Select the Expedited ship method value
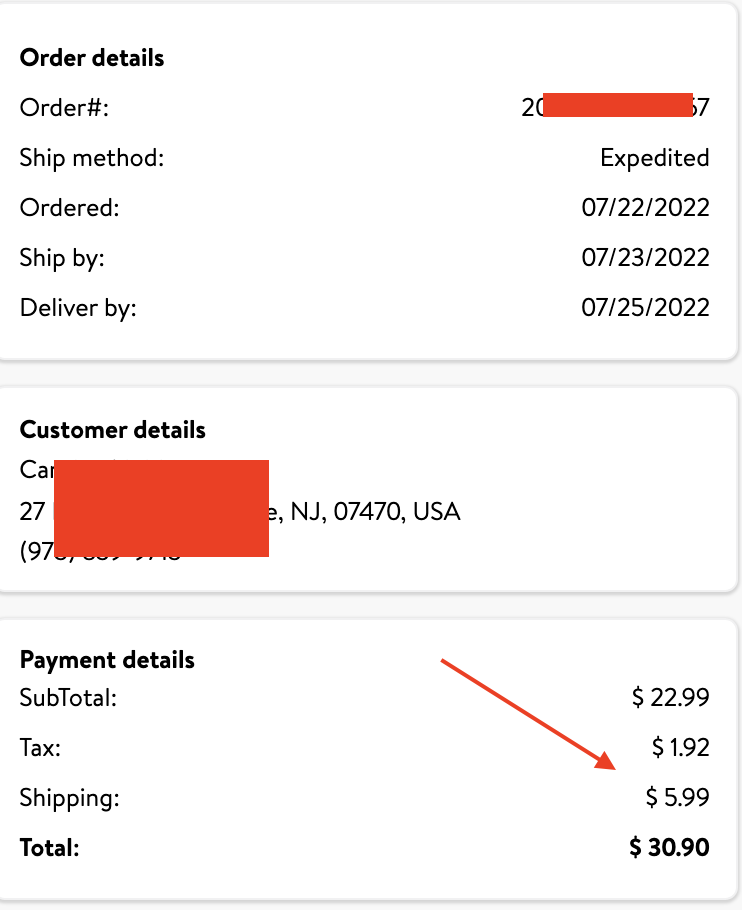This screenshot has width=742, height=910. point(654,158)
